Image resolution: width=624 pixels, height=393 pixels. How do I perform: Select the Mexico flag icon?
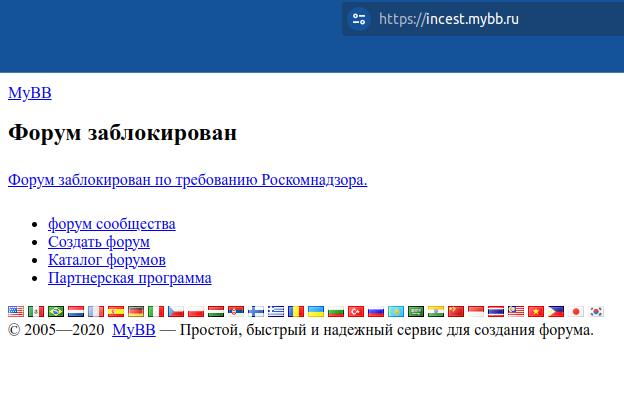point(36,311)
